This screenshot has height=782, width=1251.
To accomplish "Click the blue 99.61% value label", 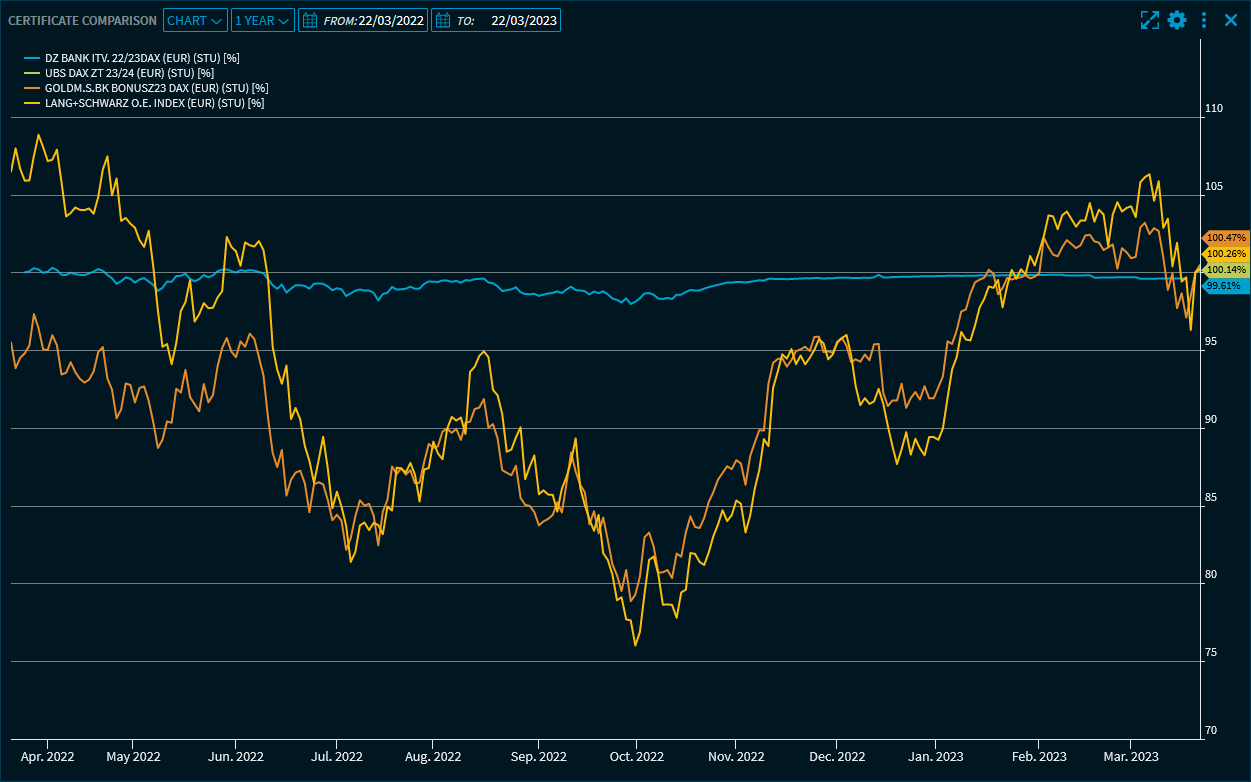I will pyautogui.click(x=1222, y=286).
